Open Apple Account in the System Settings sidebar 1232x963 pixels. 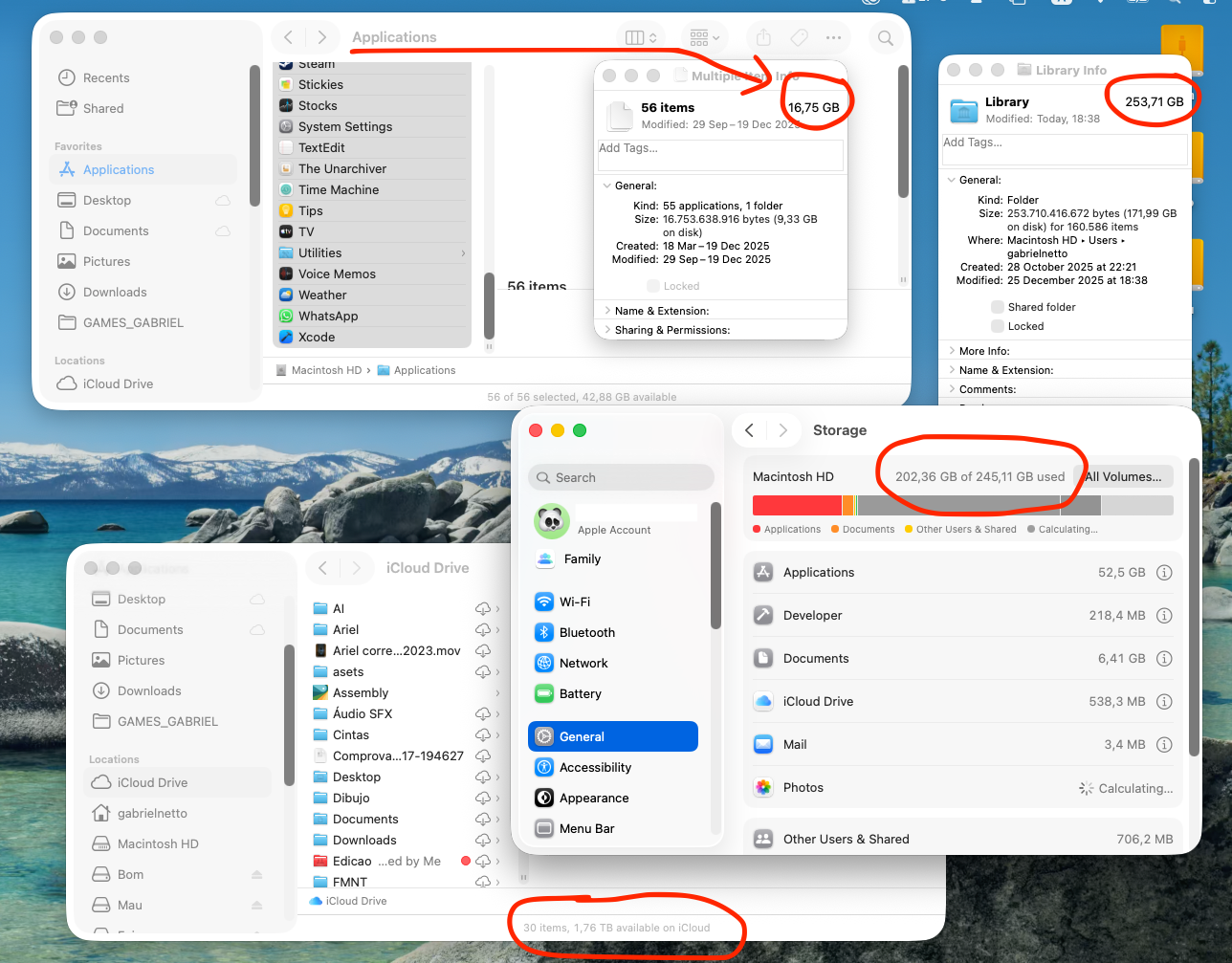[x=613, y=521]
